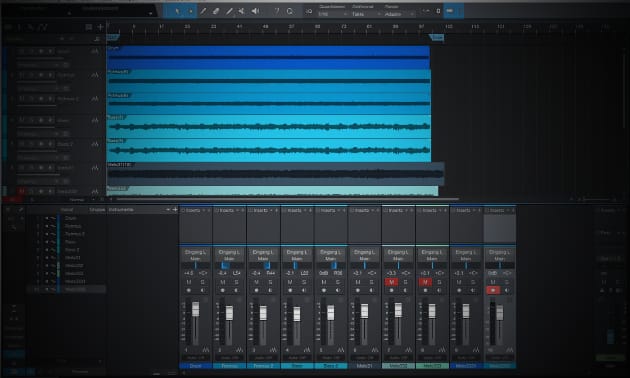The image size is (630, 378).
Task: Click the Rythmus channel pan slider
Action: tap(229, 266)
